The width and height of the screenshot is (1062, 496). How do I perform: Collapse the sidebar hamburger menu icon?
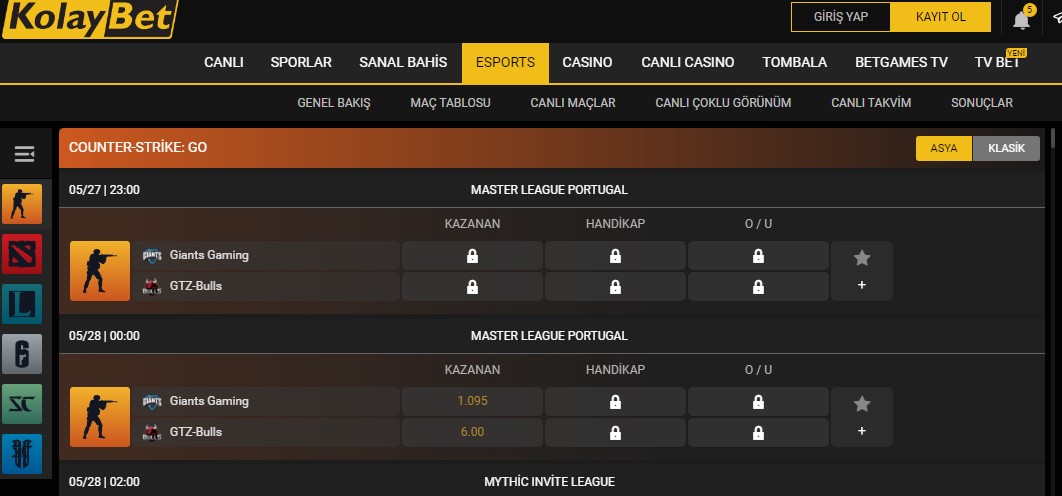(24, 154)
